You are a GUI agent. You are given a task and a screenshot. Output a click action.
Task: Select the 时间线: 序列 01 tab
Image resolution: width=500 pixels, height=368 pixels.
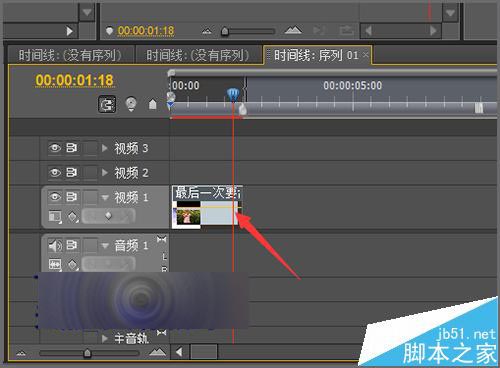tap(316, 55)
